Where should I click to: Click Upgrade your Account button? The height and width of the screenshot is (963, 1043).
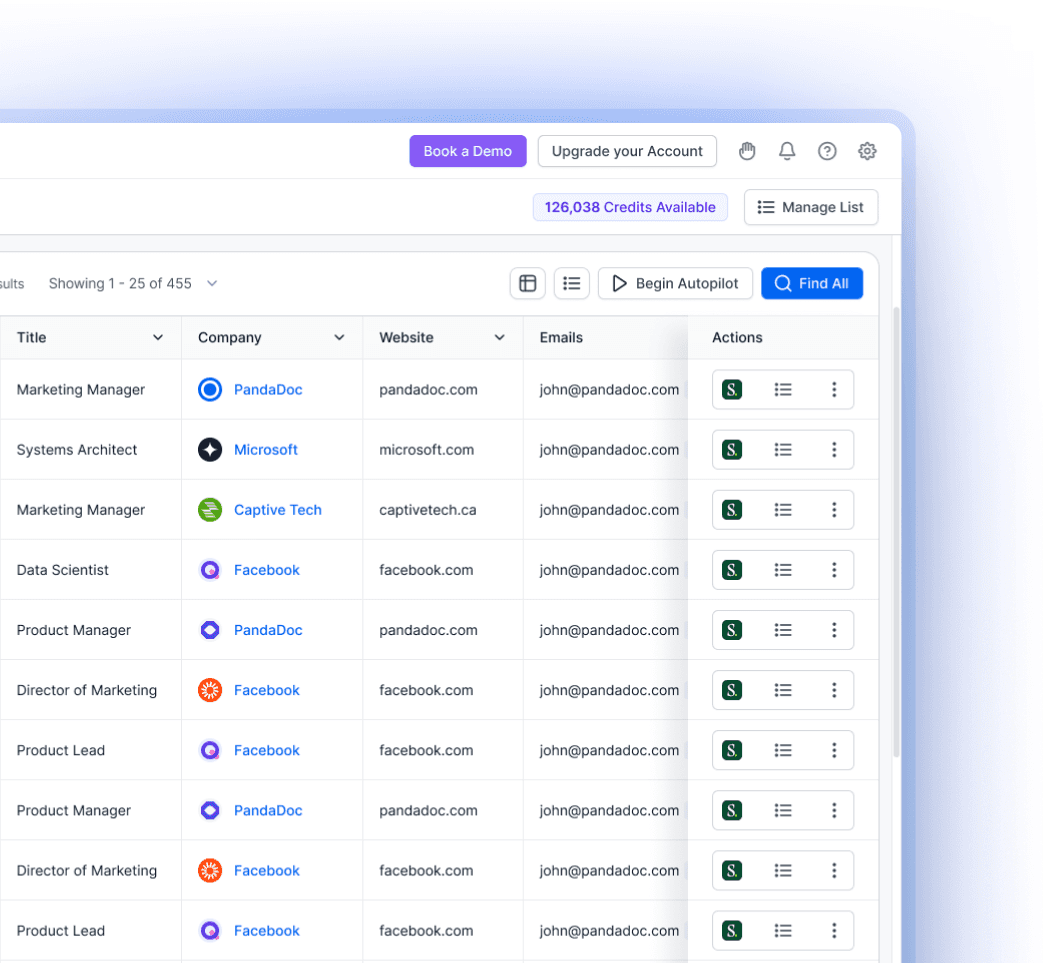pos(627,151)
